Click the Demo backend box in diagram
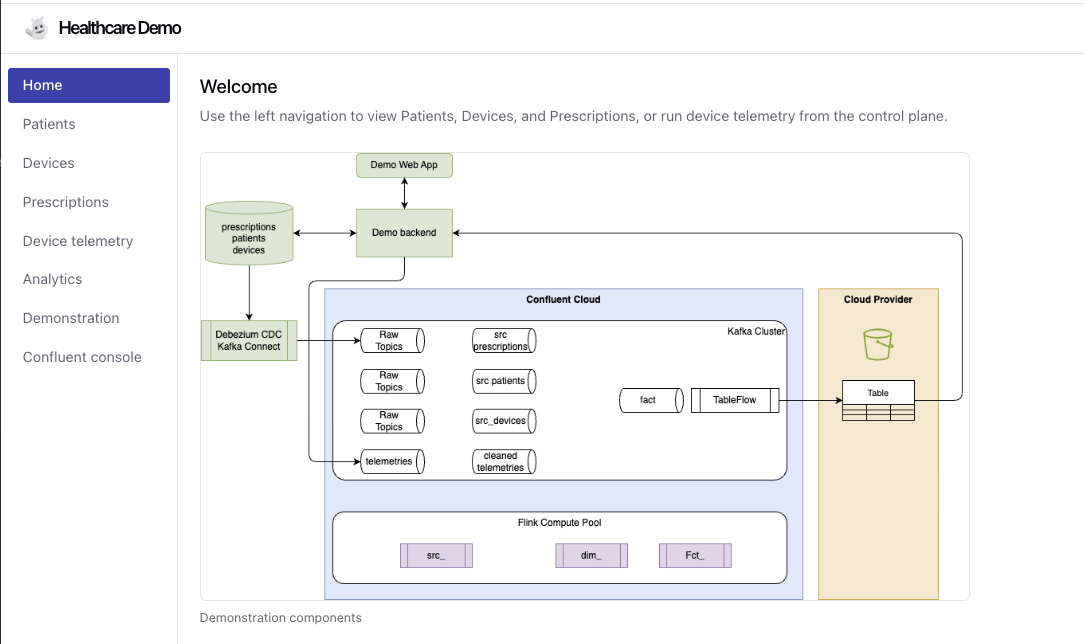 404,233
